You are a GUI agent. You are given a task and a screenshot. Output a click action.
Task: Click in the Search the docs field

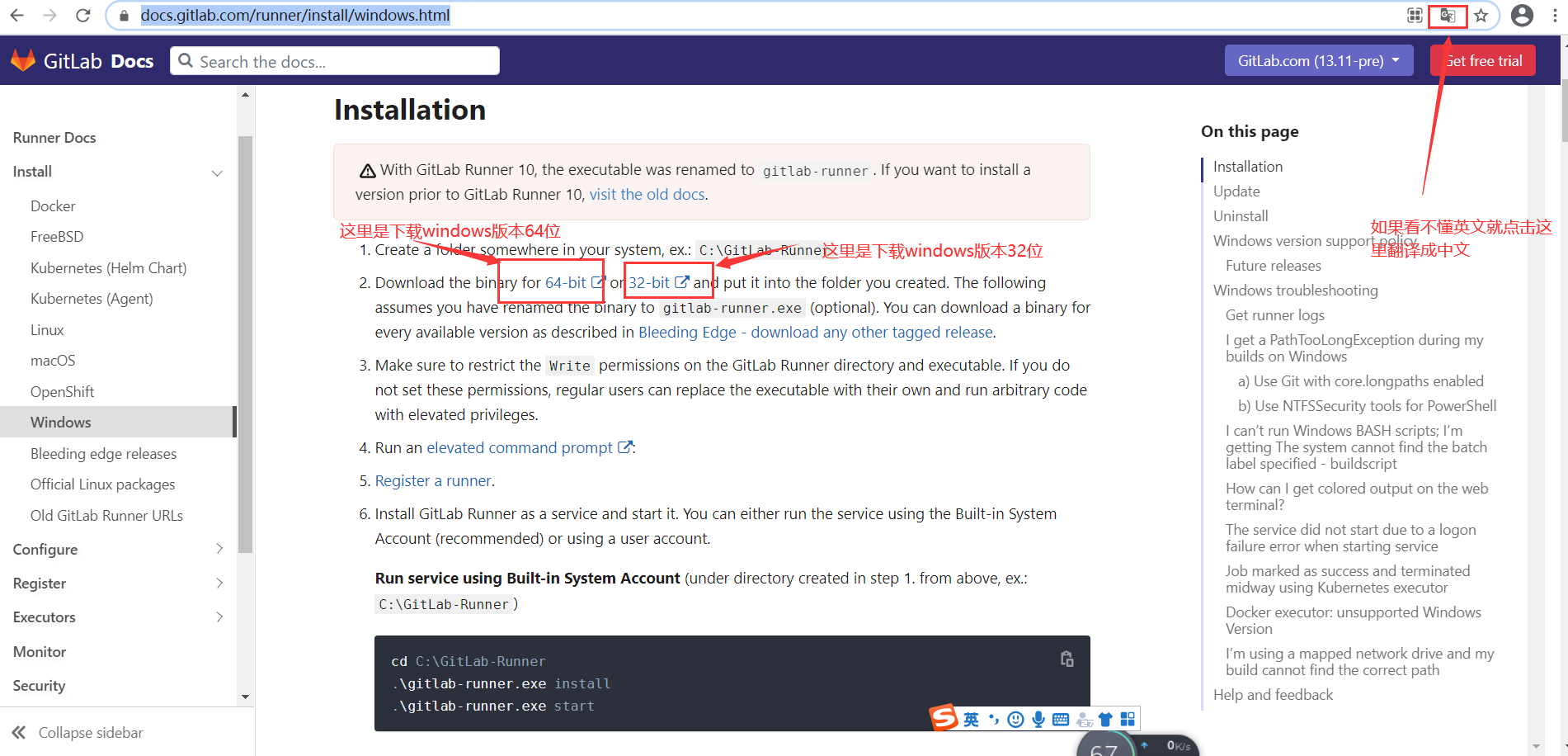[334, 59]
